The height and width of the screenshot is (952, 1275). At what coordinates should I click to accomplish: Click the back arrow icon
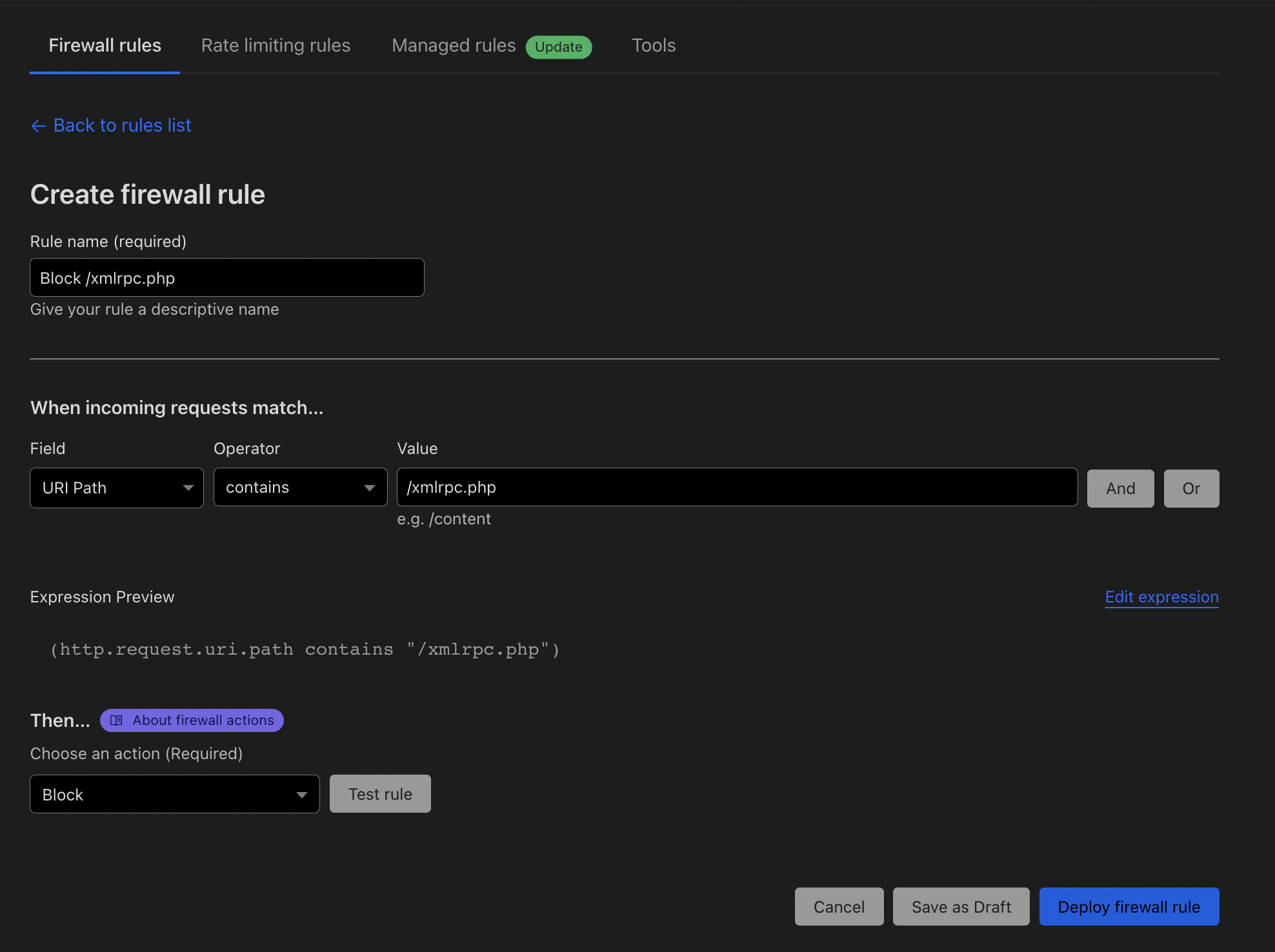coord(39,126)
